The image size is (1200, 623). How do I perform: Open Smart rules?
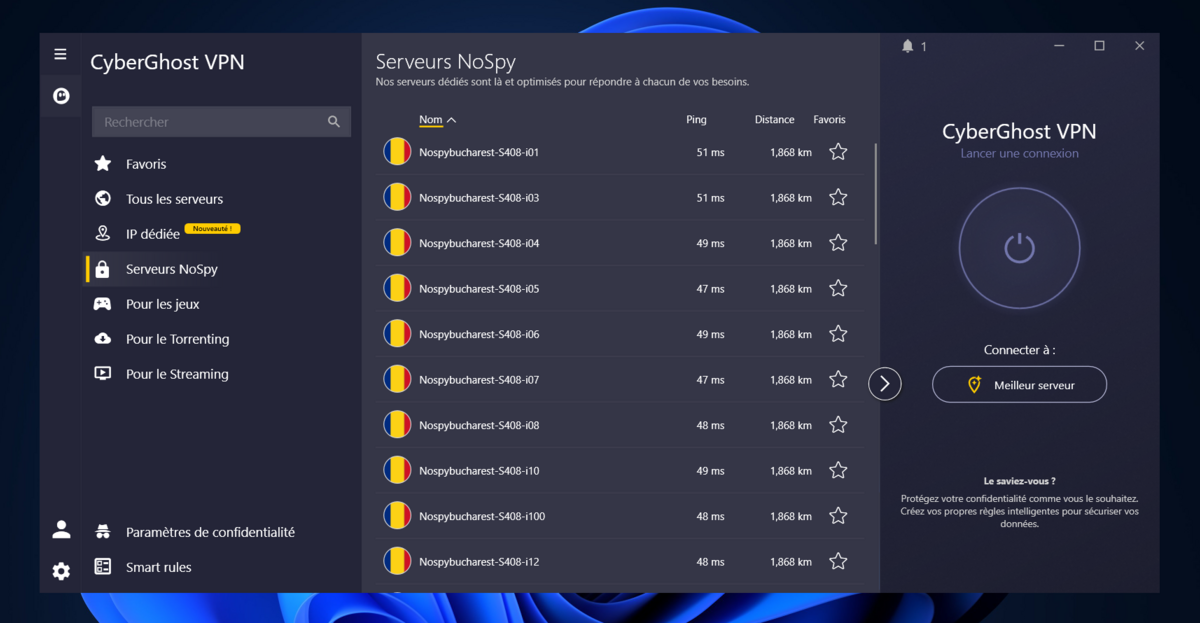pyautogui.click(x=158, y=567)
